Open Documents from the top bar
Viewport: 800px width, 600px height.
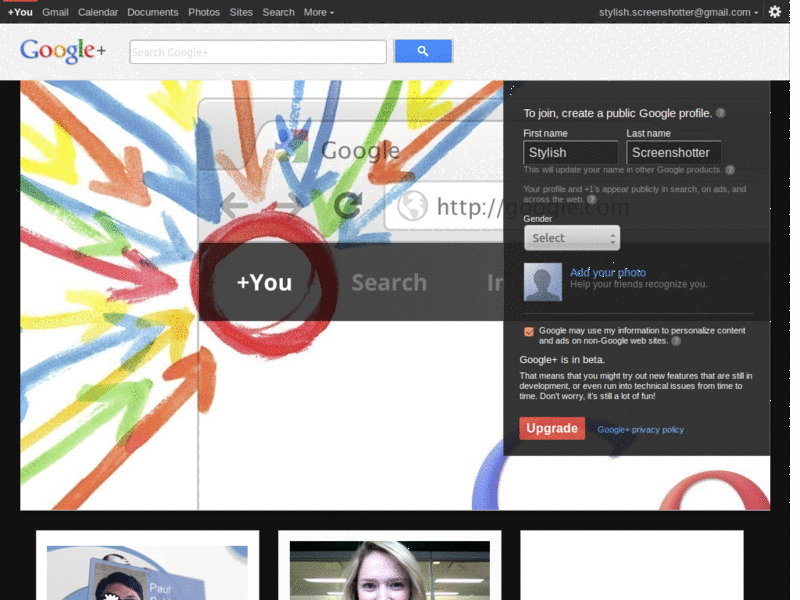pyautogui.click(x=153, y=12)
